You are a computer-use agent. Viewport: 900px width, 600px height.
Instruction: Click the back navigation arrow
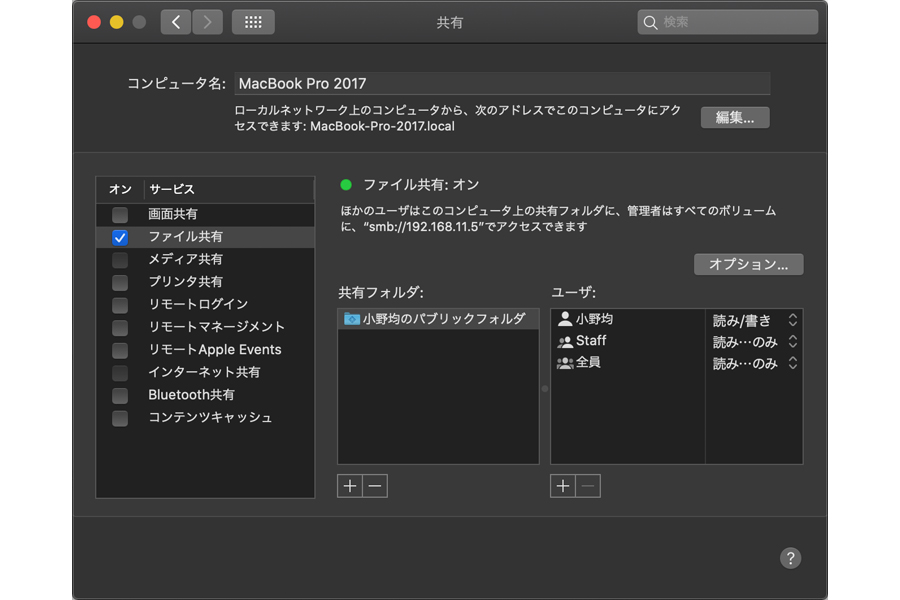click(176, 22)
